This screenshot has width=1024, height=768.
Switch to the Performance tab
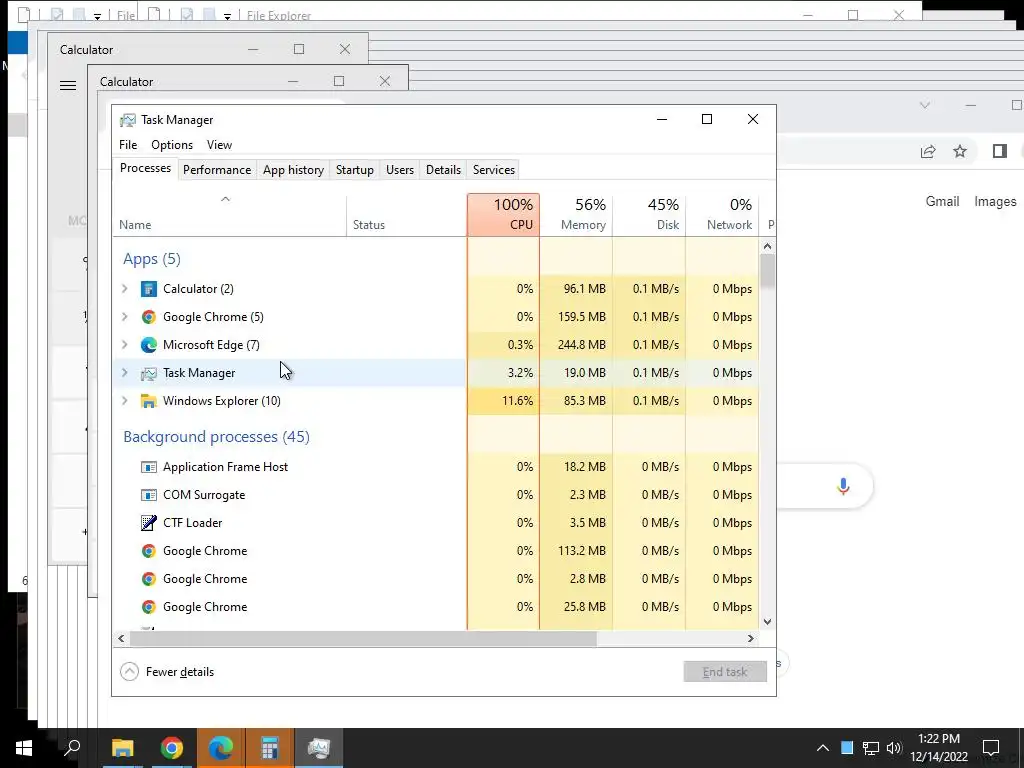217,170
